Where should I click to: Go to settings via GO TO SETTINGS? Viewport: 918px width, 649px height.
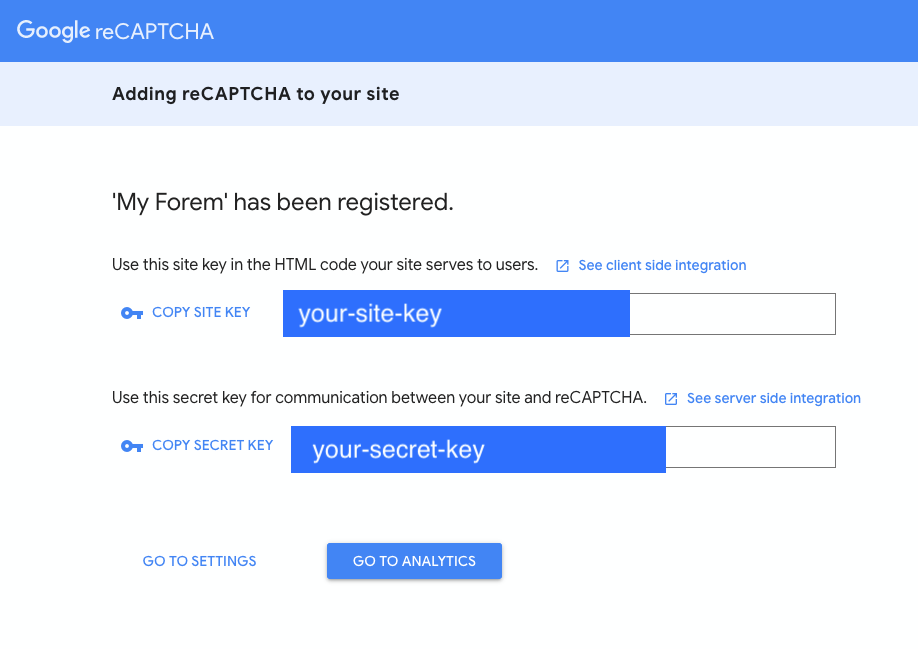[x=199, y=561]
